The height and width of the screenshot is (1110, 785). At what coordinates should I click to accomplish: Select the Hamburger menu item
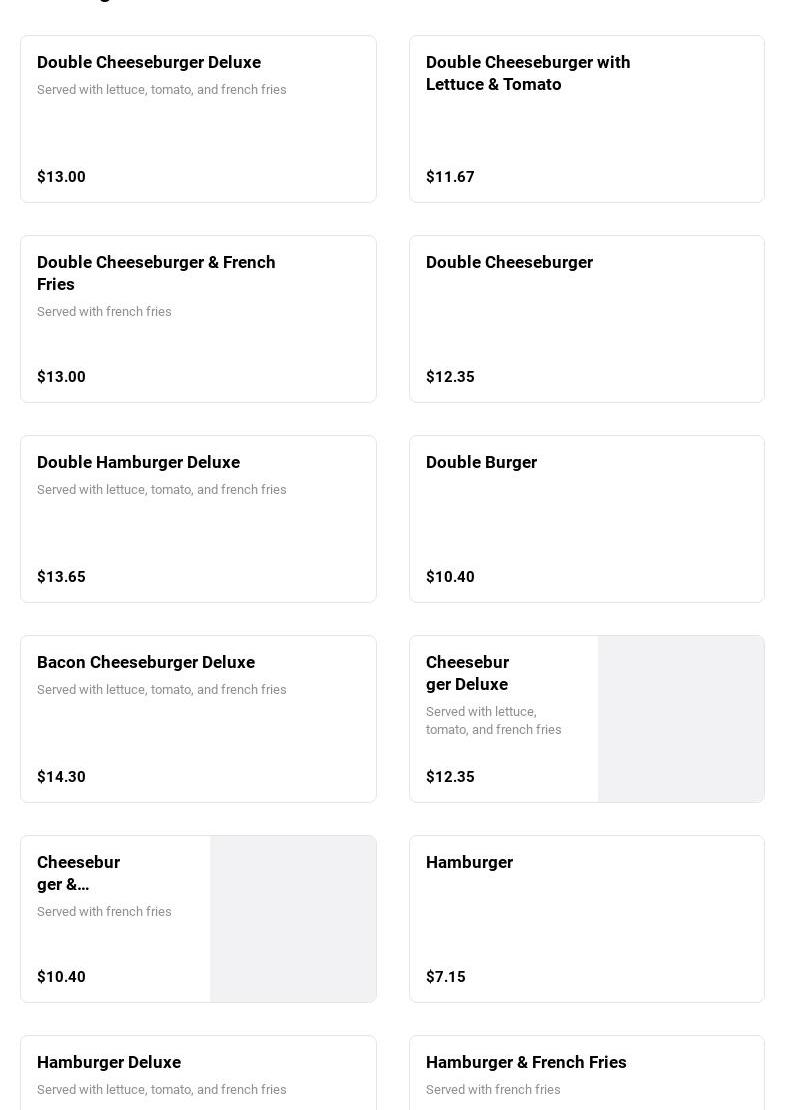tap(469, 862)
